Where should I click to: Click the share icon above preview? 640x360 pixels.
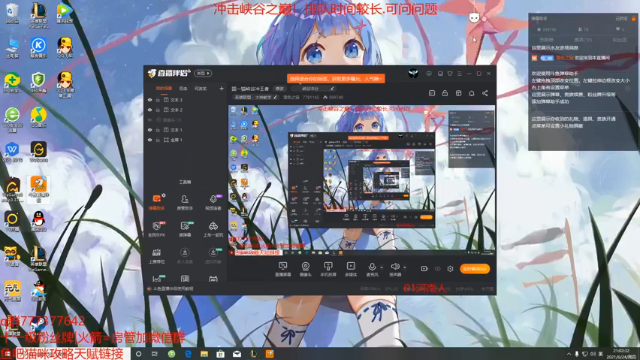click(485, 93)
